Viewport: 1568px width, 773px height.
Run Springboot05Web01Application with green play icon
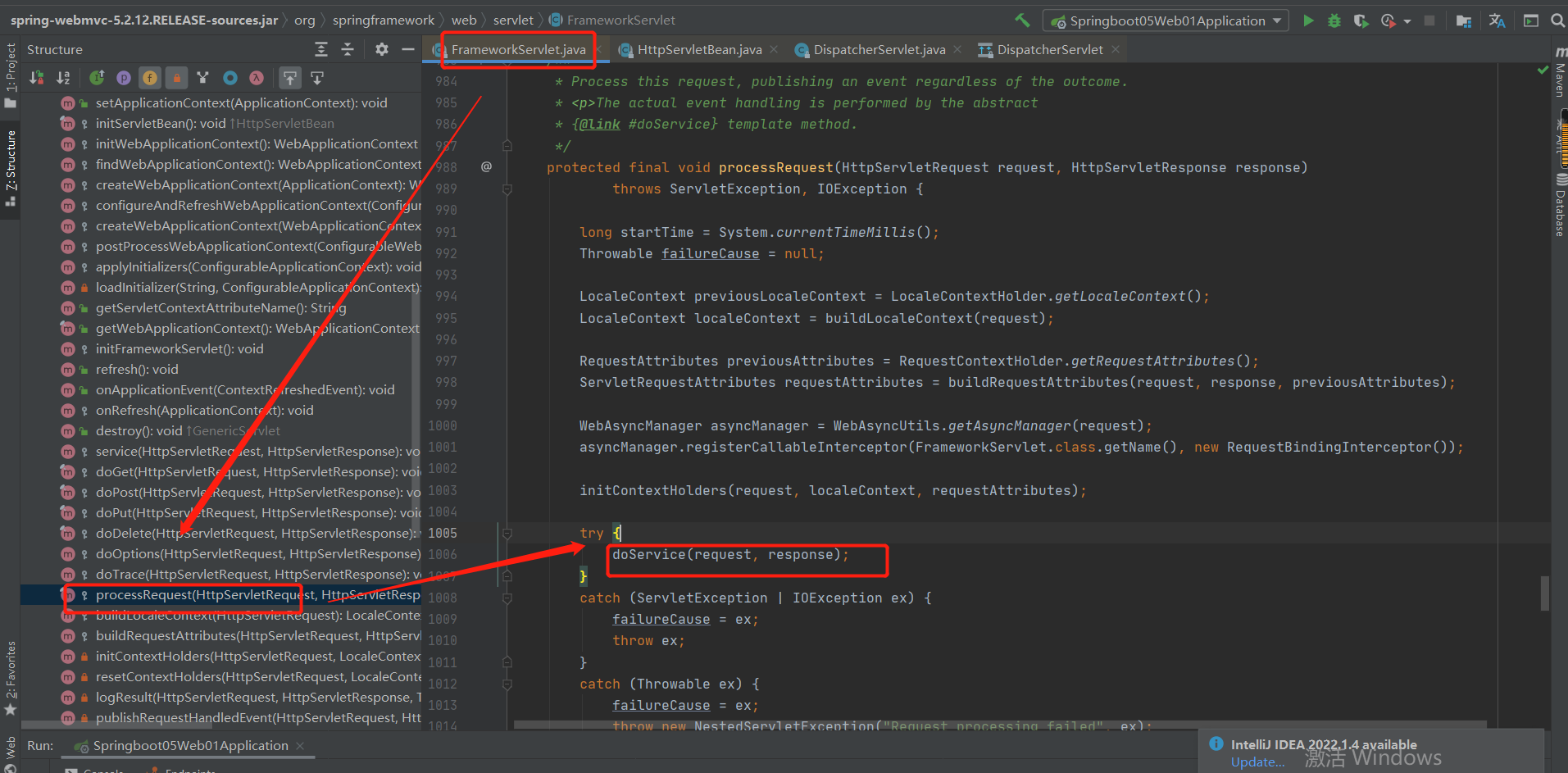tap(1308, 20)
